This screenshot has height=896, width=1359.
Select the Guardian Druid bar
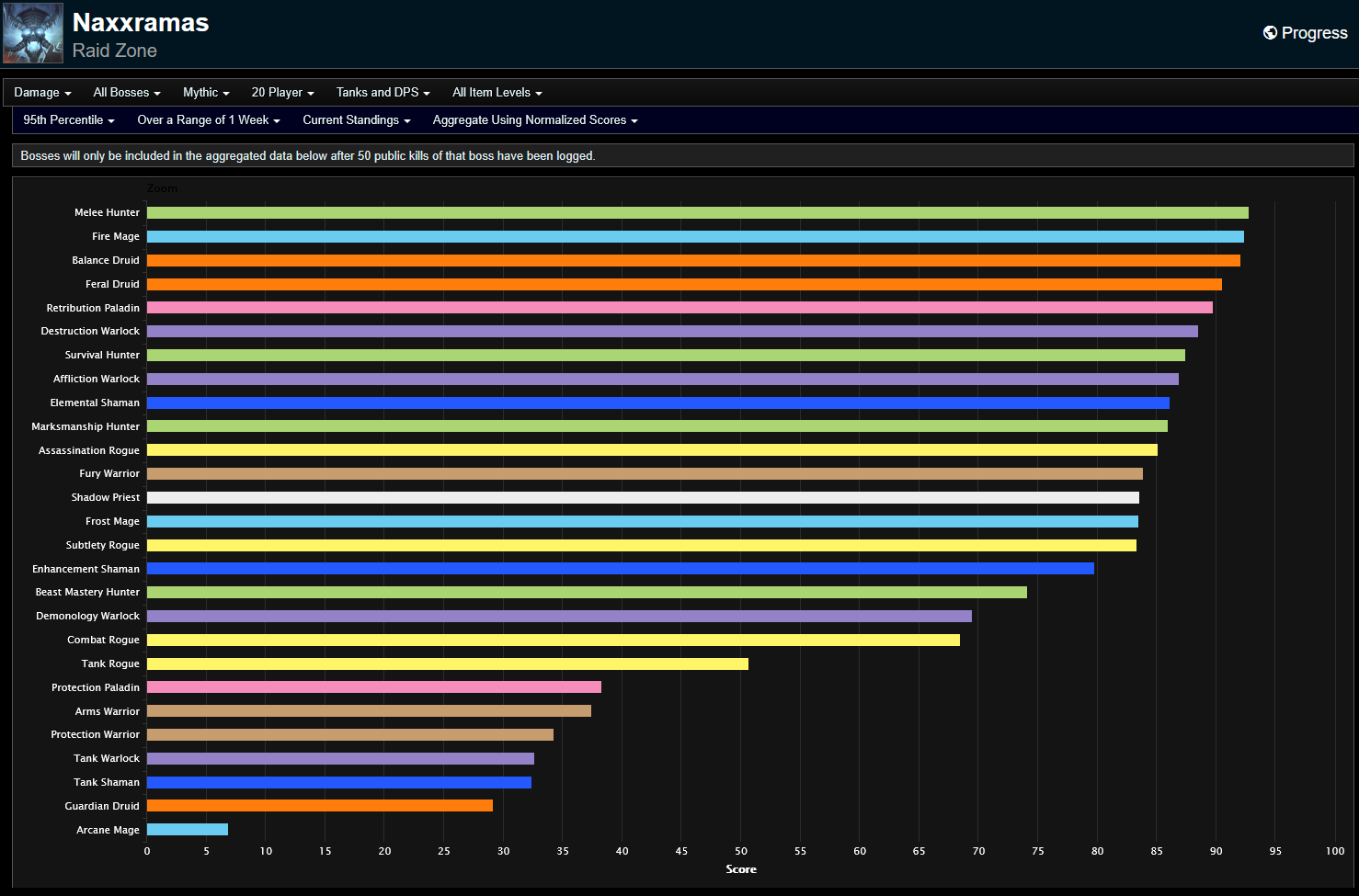pos(322,805)
